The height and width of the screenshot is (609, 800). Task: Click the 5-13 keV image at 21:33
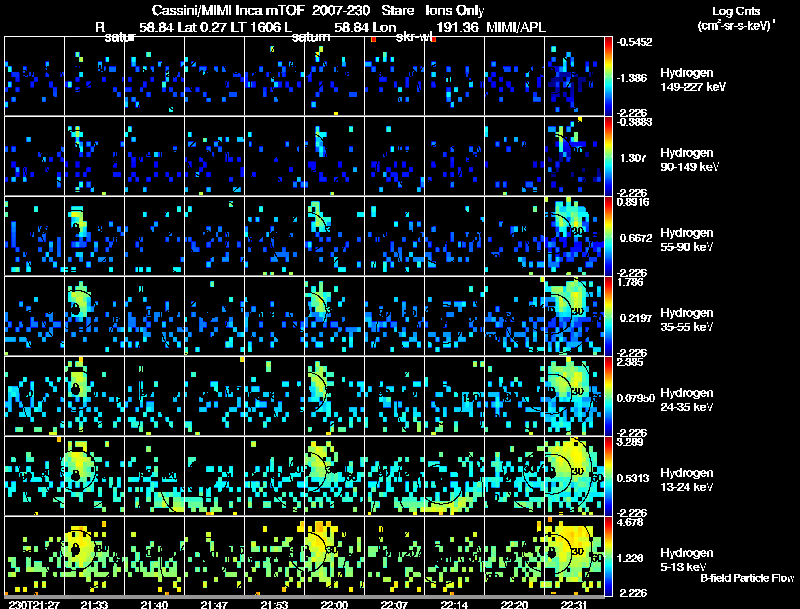pos(94,555)
